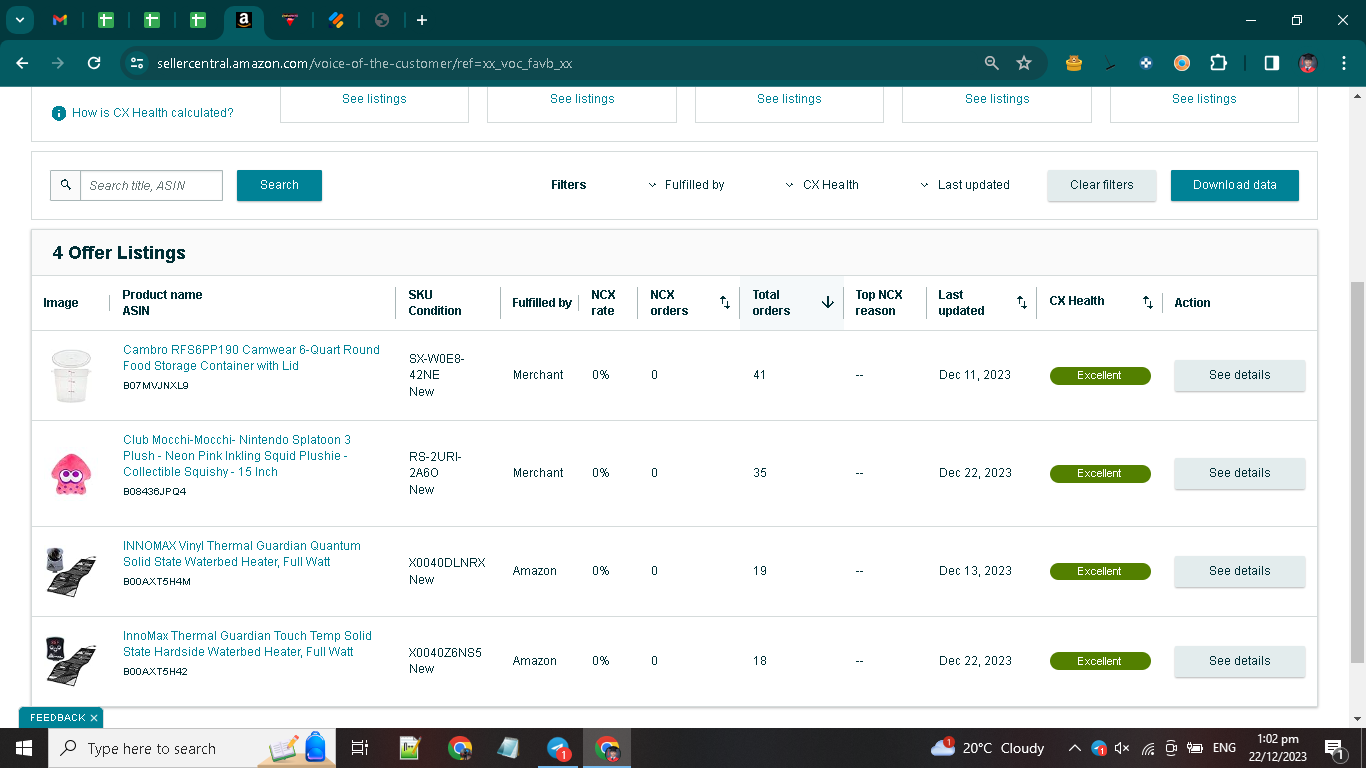Screen dimensions: 1366x768
Task: Click the muted volume tray icon
Action: pyautogui.click(x=1122, y=748)
